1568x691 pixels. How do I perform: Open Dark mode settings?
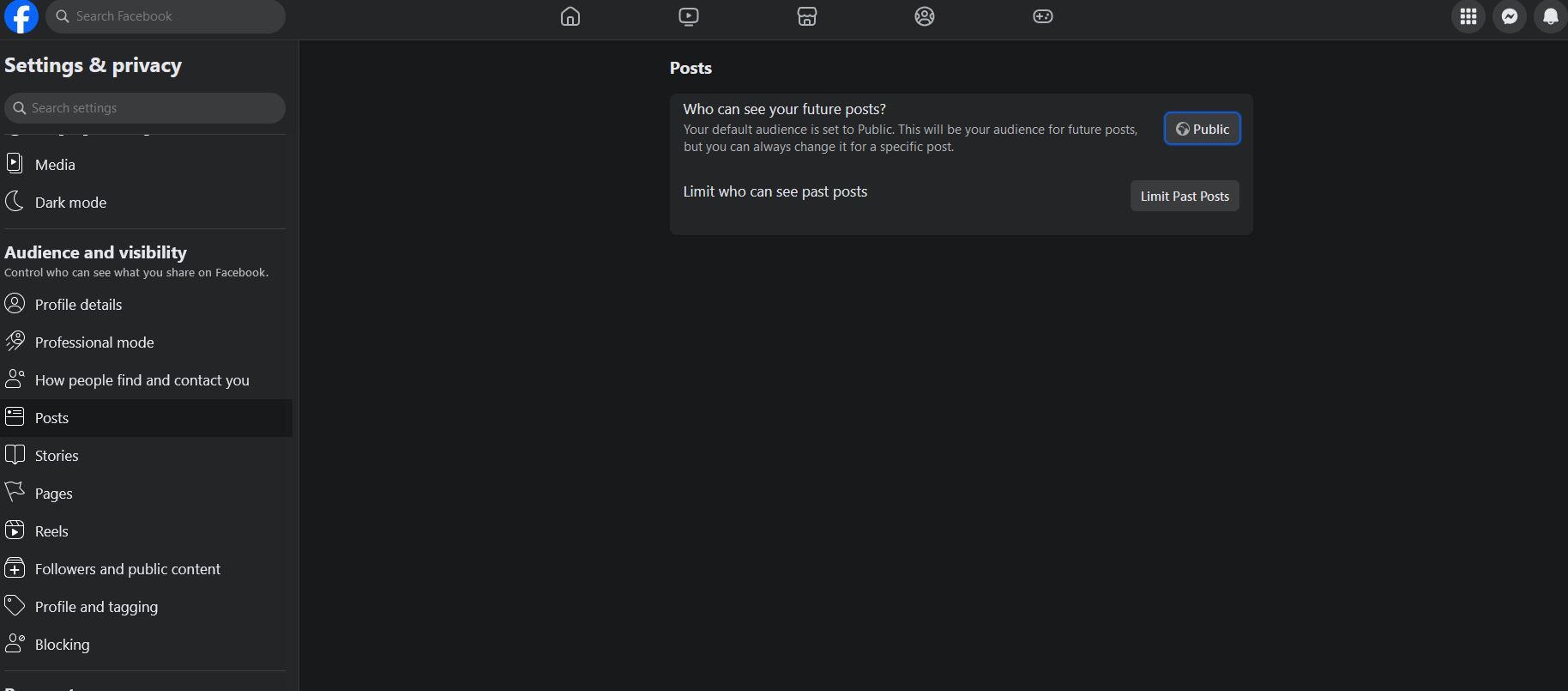(146, 202)
